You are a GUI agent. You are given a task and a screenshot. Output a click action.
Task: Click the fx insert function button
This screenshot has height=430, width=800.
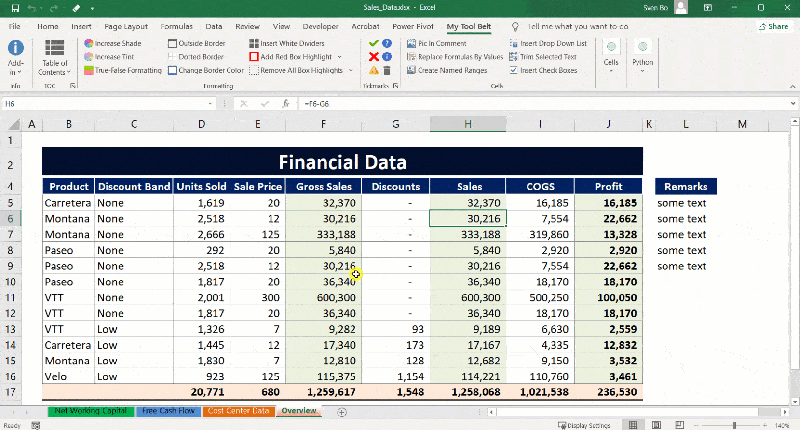tap(286, 104)
